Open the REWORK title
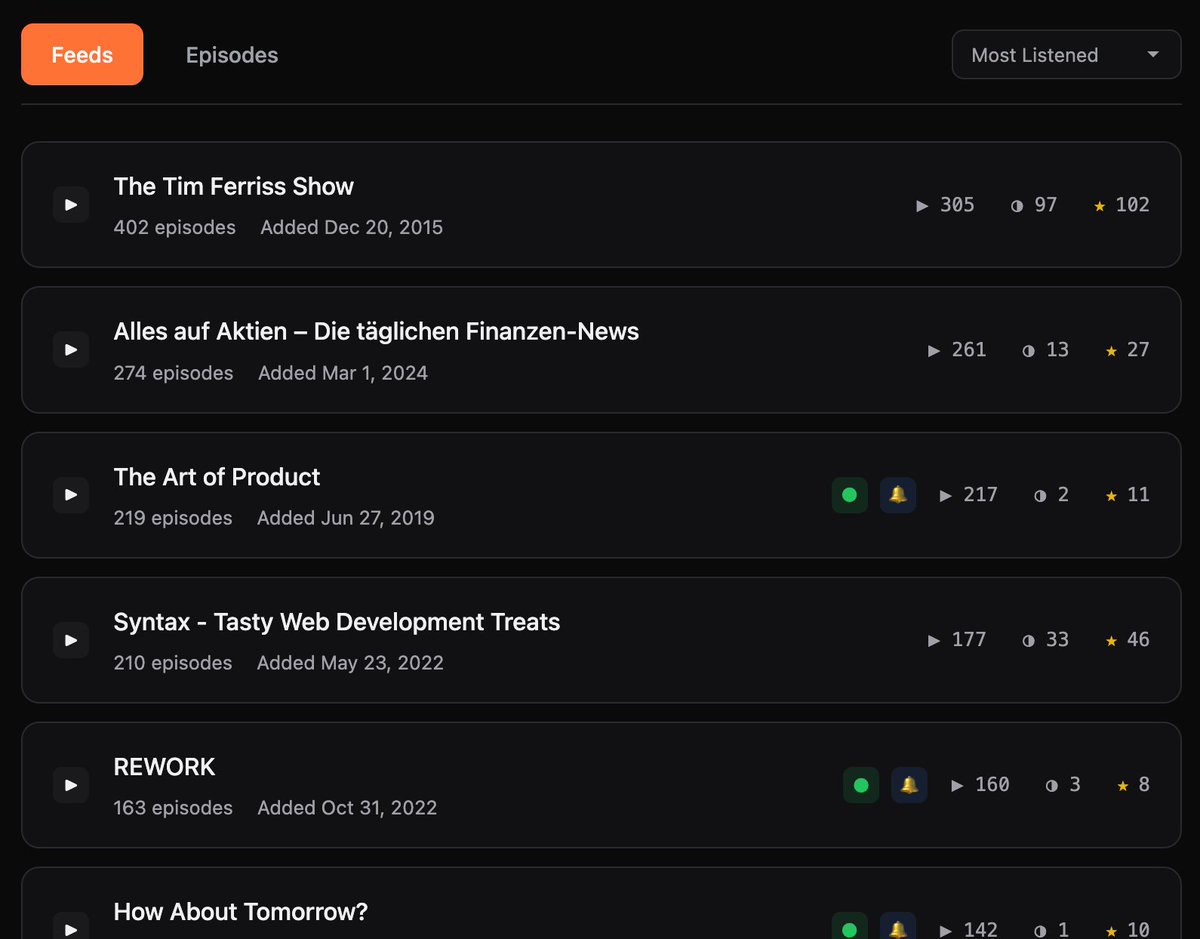 pyautogui.click(x=165, y=767)
